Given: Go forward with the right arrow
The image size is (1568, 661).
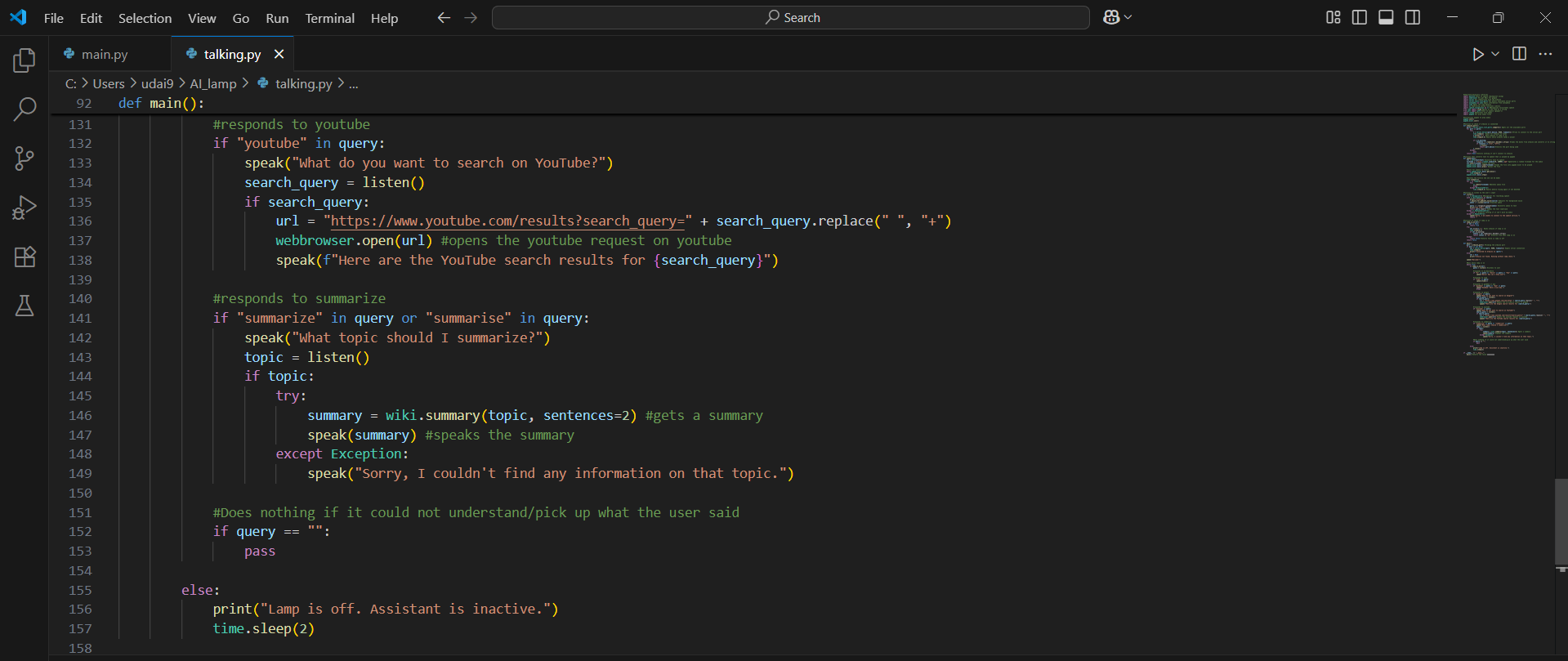Looking at the screenshot, I should [471, 17].
